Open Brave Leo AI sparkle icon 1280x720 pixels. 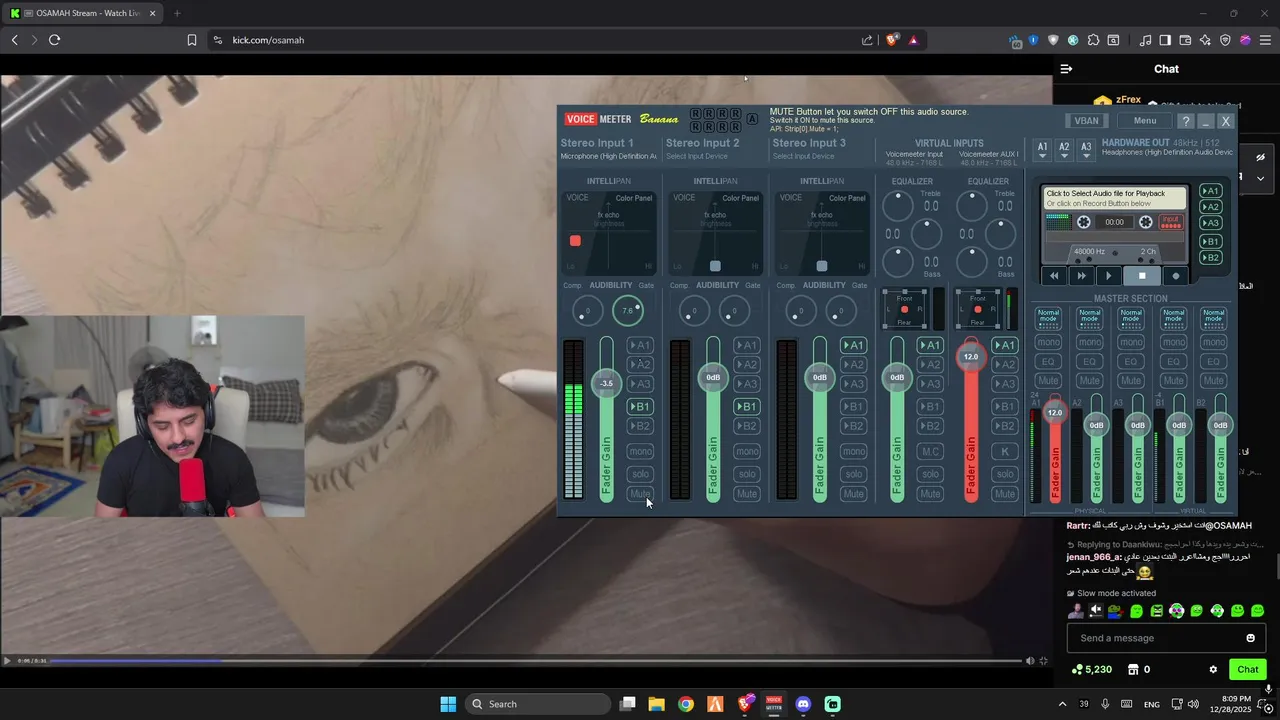(1205, 40)
